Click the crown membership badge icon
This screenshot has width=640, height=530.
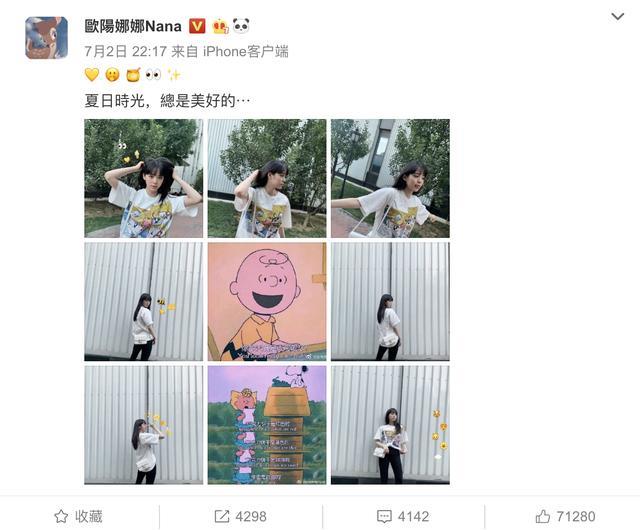tap(220, 27)
